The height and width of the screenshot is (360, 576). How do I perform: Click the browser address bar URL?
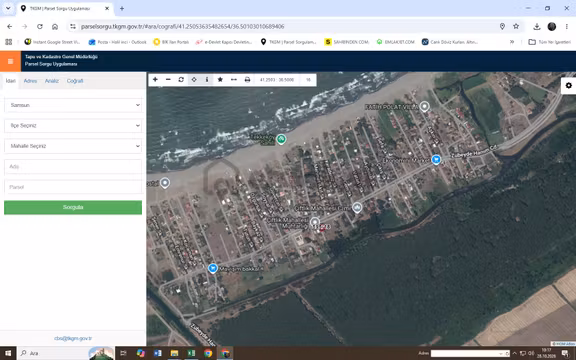[183, 26]
